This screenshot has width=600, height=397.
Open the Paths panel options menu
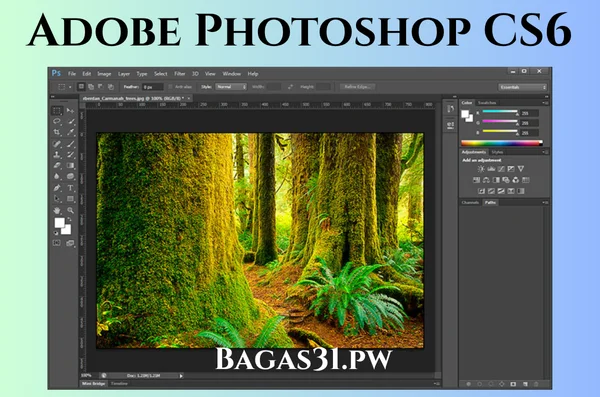[545, 203]
